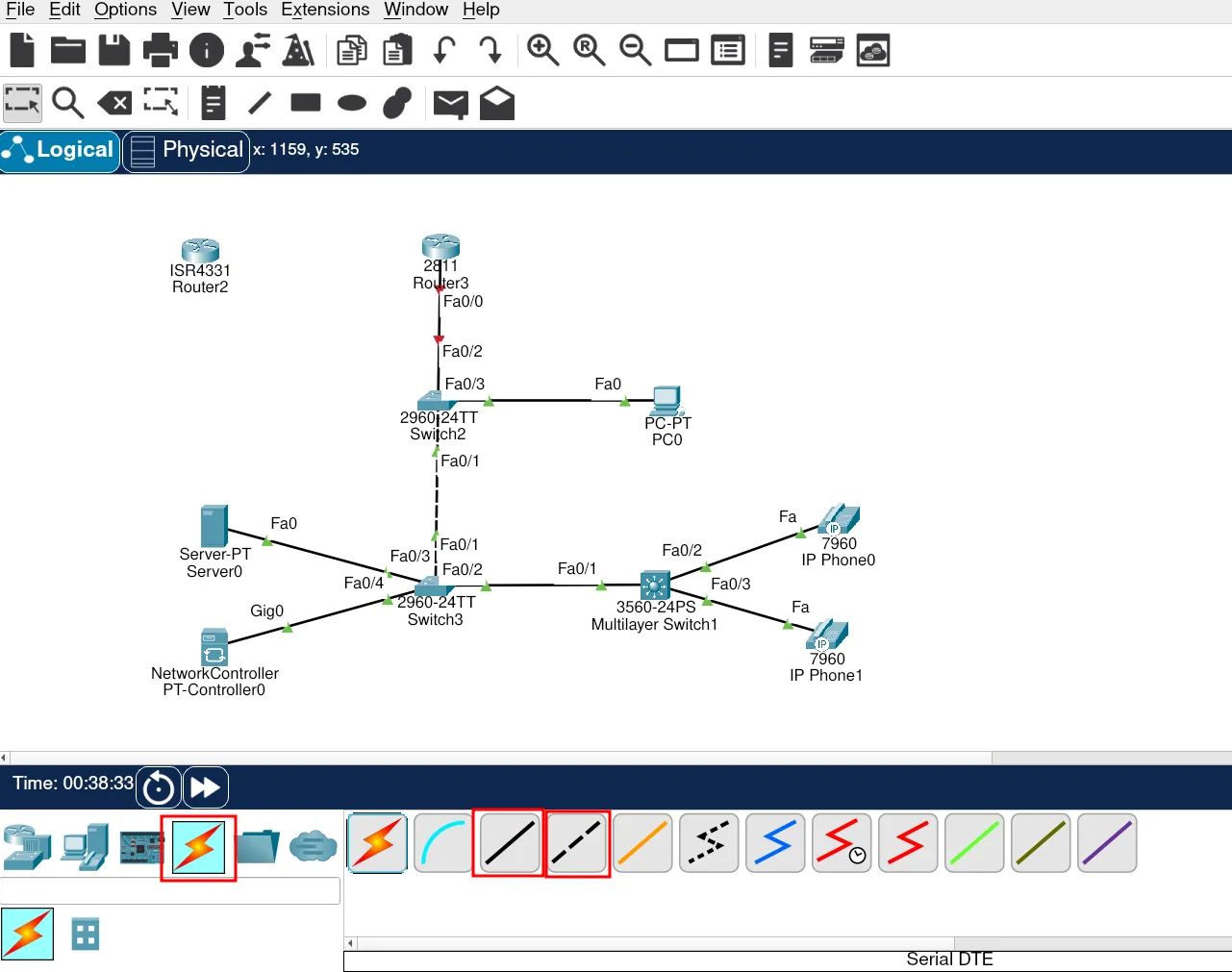Open the Tools menu
Screen dimensions: 1232x972
click(244, 10)
